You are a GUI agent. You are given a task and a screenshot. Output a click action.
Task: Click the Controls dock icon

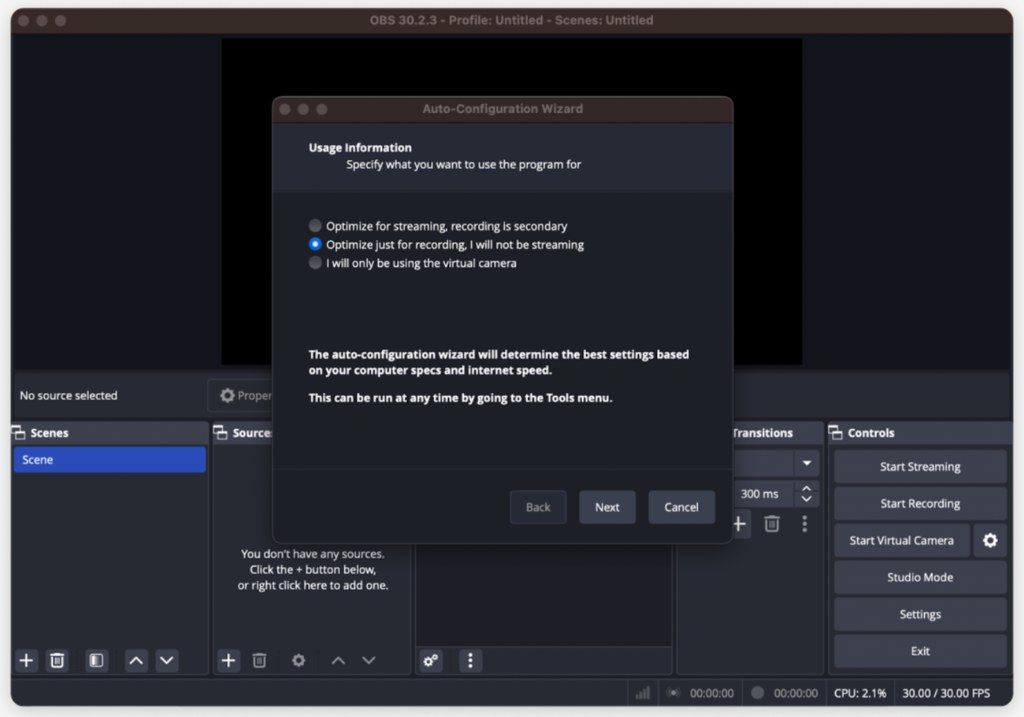tap(835, 432)
